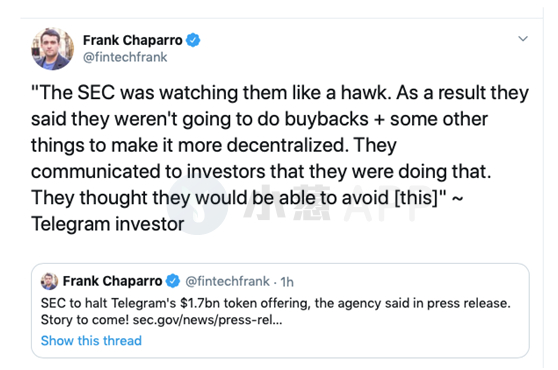Click the main tweet text about the SEC
This screenshot has height=370, width=558.
pos(280,158)
